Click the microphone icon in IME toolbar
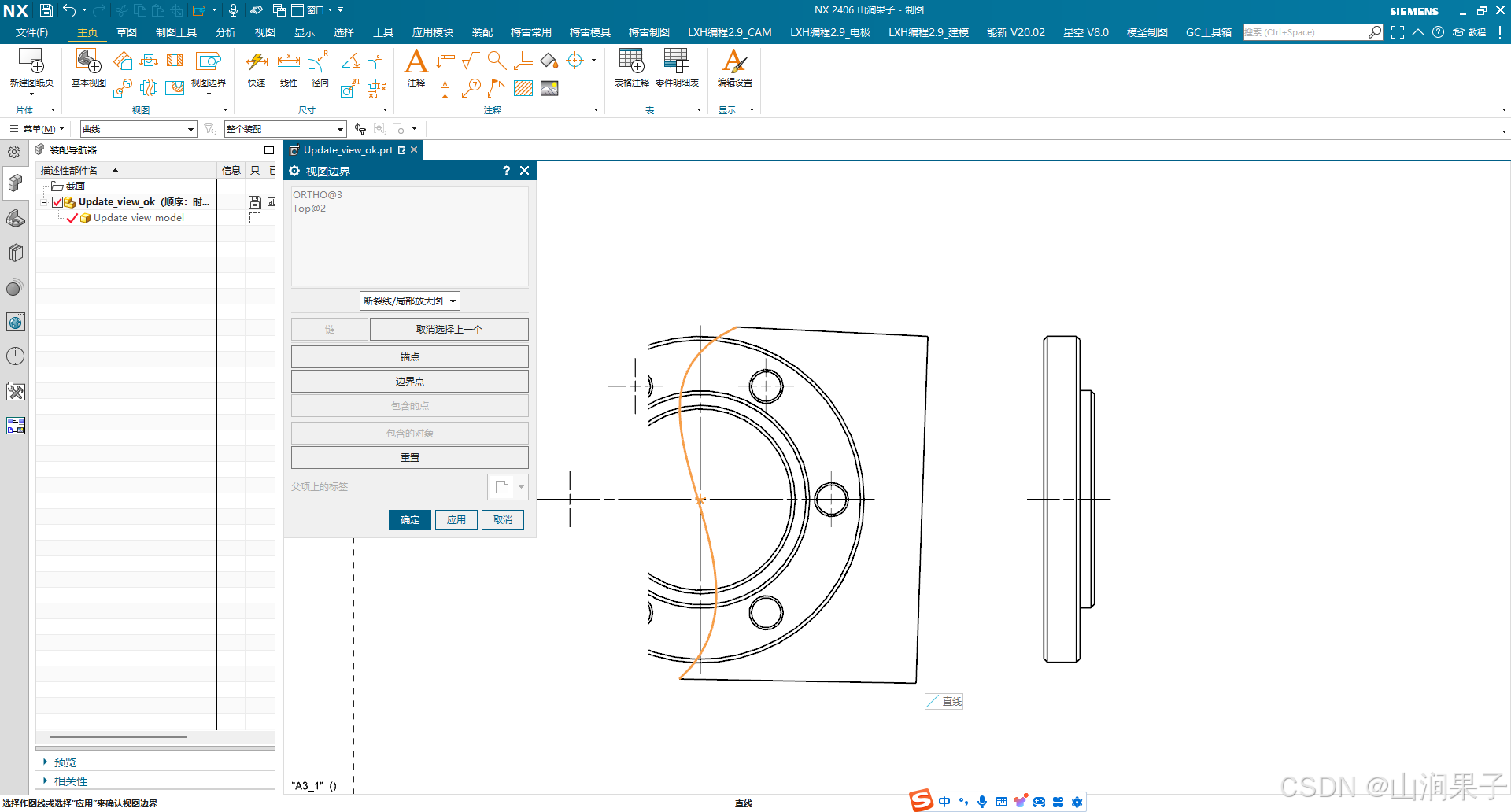Viewport: 1511px width, 812px height. coord(982,802)
